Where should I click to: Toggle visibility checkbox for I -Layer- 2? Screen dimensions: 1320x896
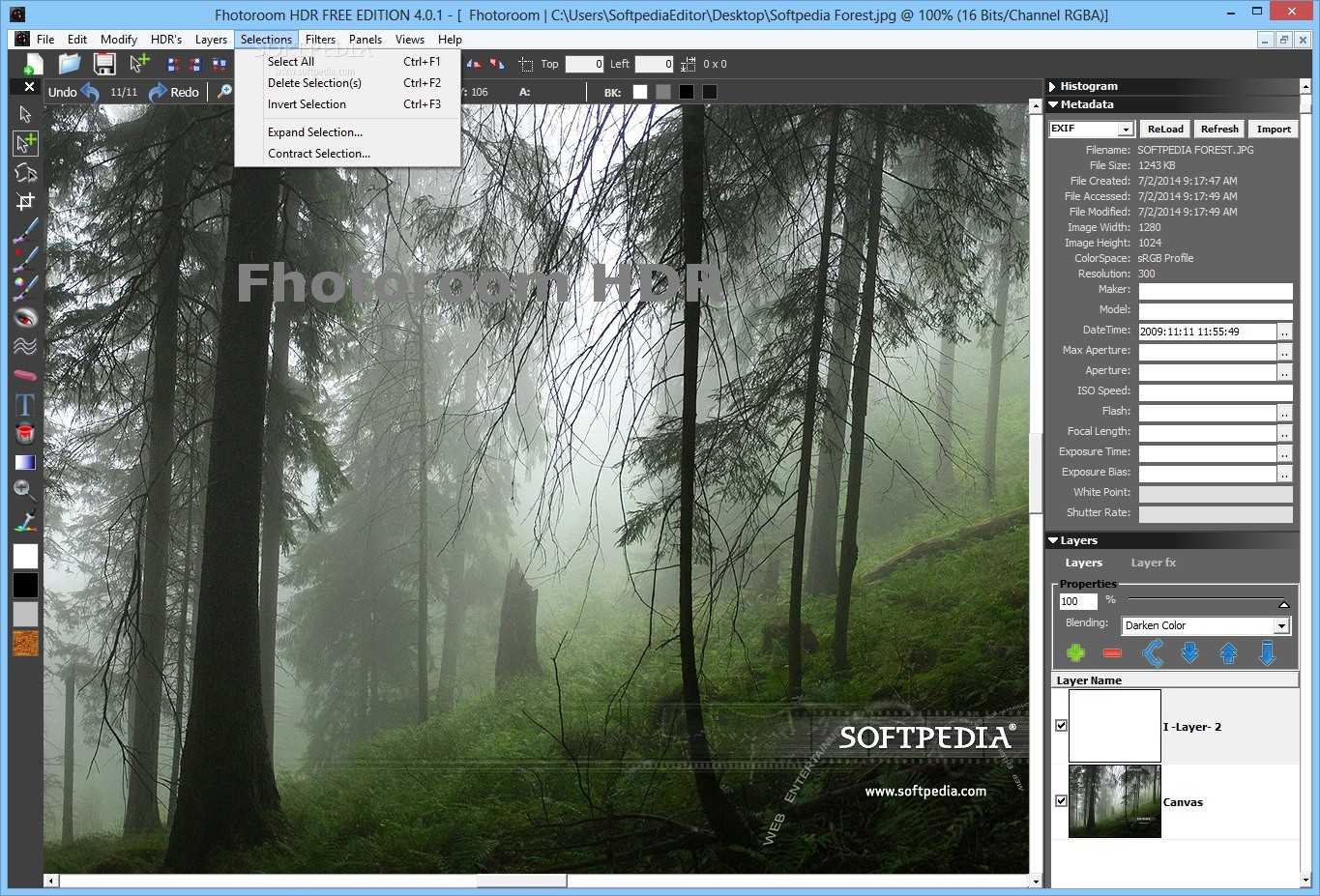[x=1061, y=725]
